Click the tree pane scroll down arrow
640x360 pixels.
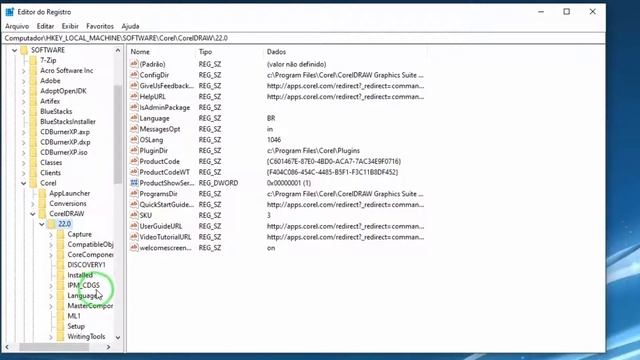click(118, 338)
